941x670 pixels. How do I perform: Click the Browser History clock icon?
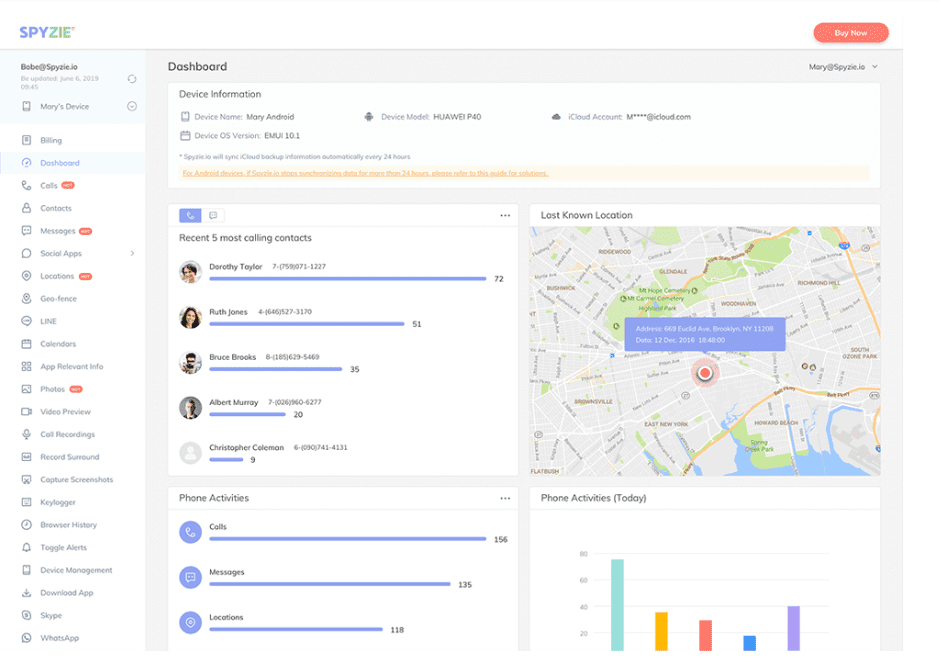[x=26, y=525]
